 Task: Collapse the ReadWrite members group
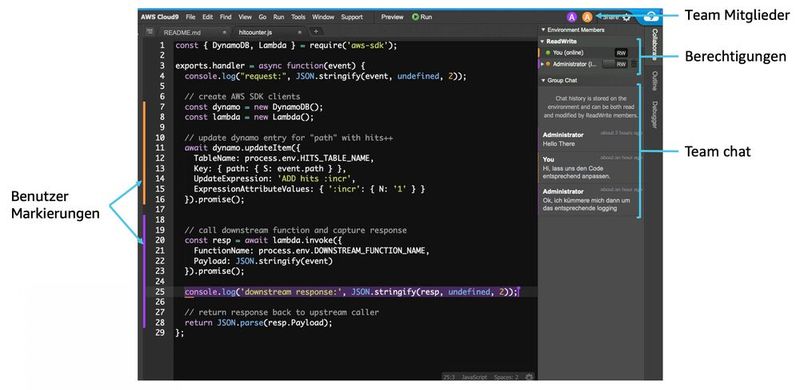point(543,41)
